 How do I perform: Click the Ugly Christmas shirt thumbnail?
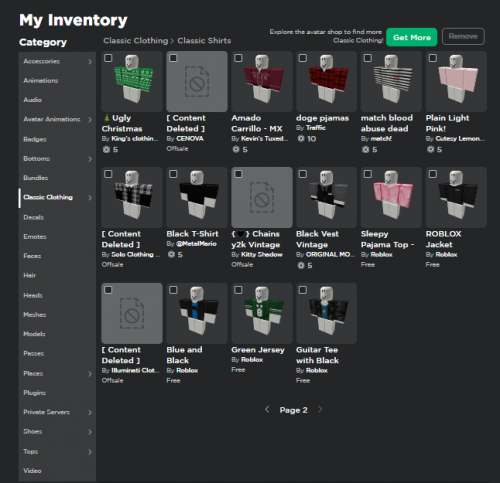pyautogui.click(x=132, y=81)
